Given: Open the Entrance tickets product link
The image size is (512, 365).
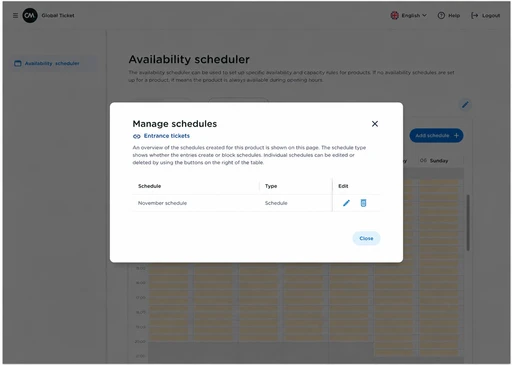Looking at the screenshot, I should click(167, 136).
